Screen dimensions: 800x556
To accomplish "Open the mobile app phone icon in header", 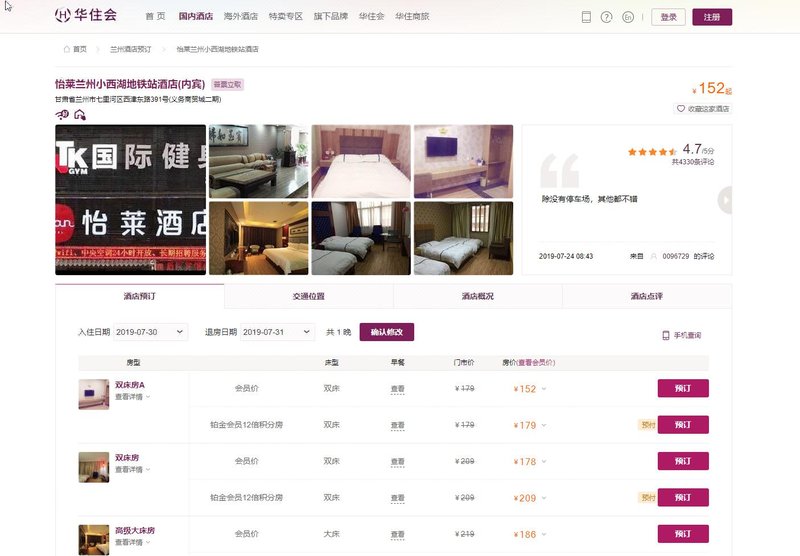I will pyautogui.click(x=586, y=17).
